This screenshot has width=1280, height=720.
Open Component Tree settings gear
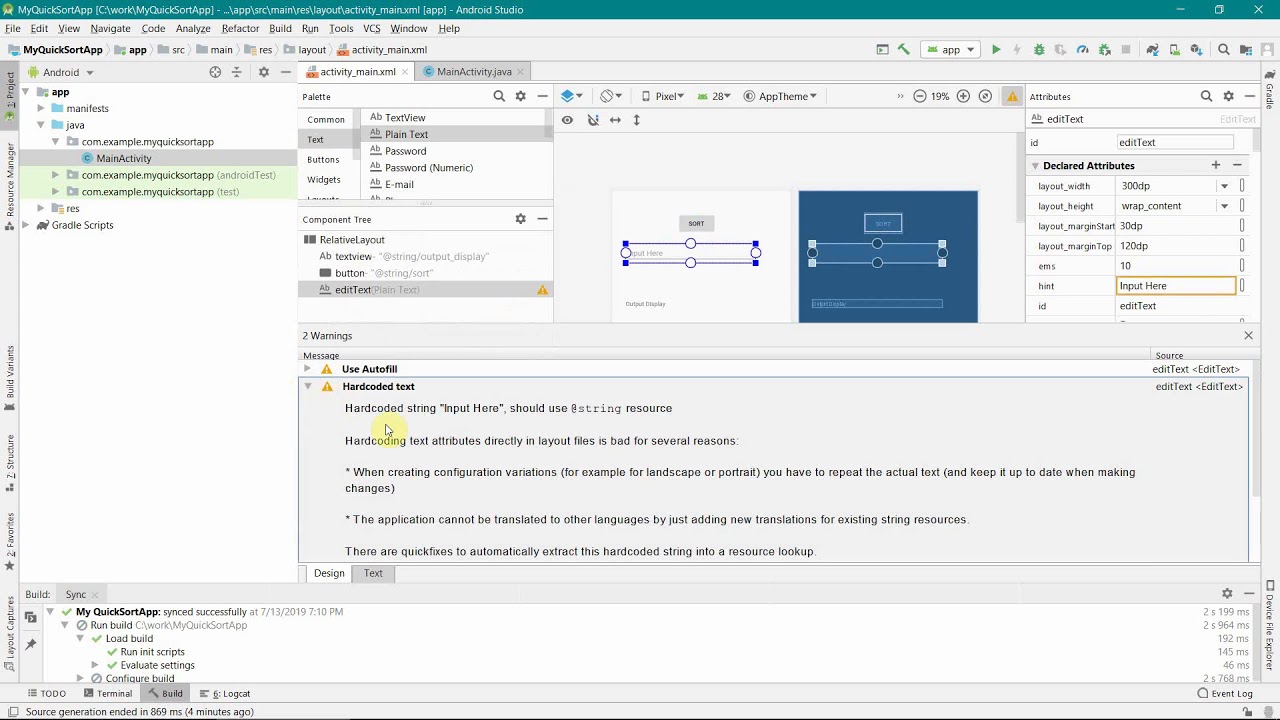point(520,219)
